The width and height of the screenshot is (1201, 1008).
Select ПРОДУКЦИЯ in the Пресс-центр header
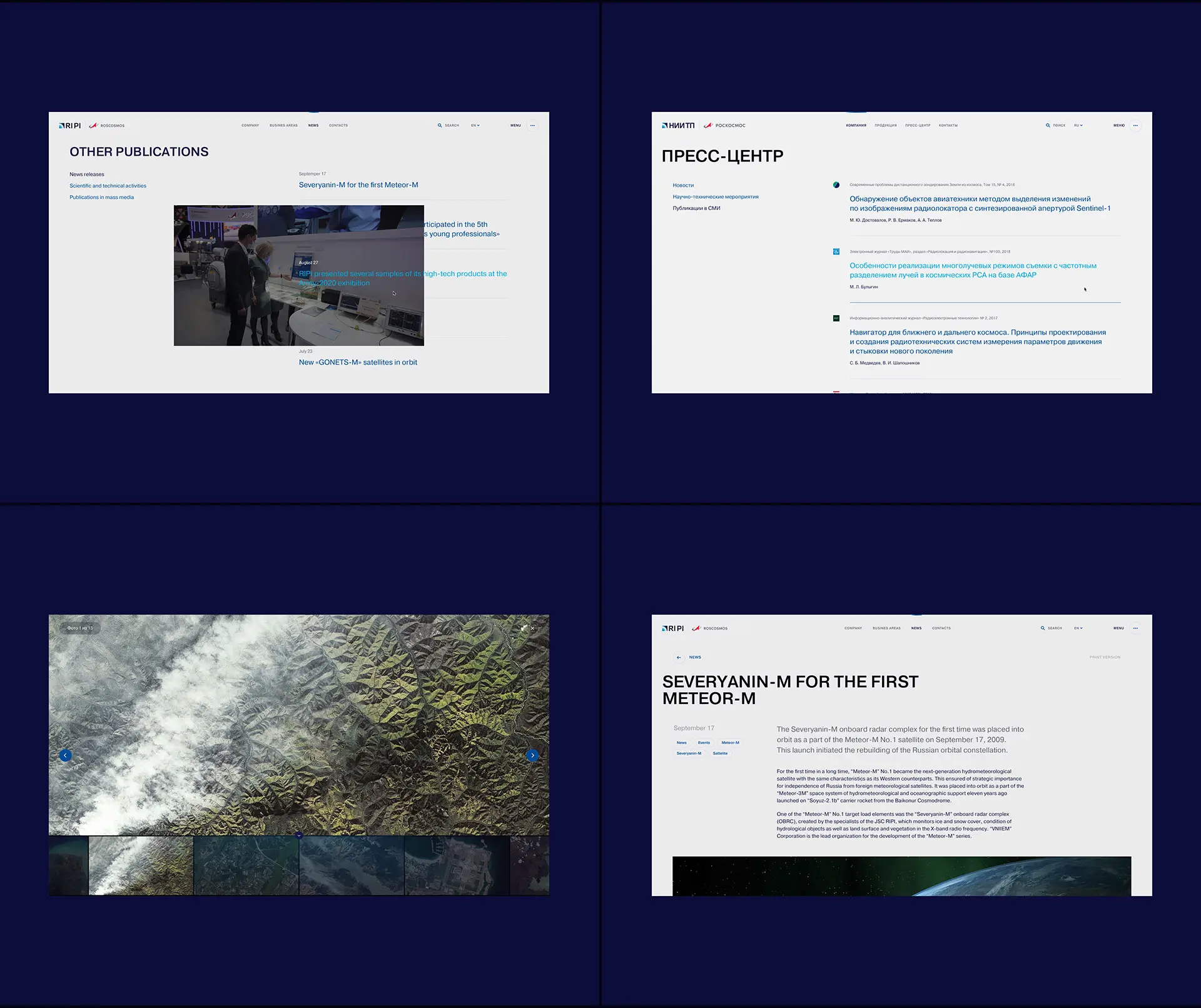pos(886,126)
